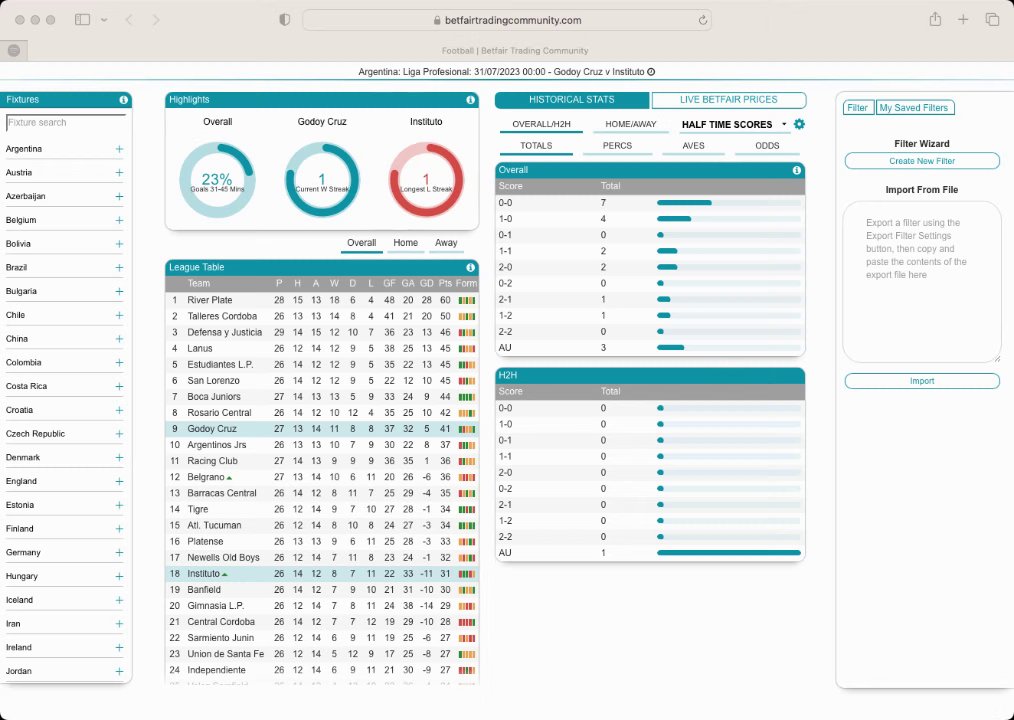Click the Import button
The width and height of the screenshot is (1014, 720).
point(922,381)
